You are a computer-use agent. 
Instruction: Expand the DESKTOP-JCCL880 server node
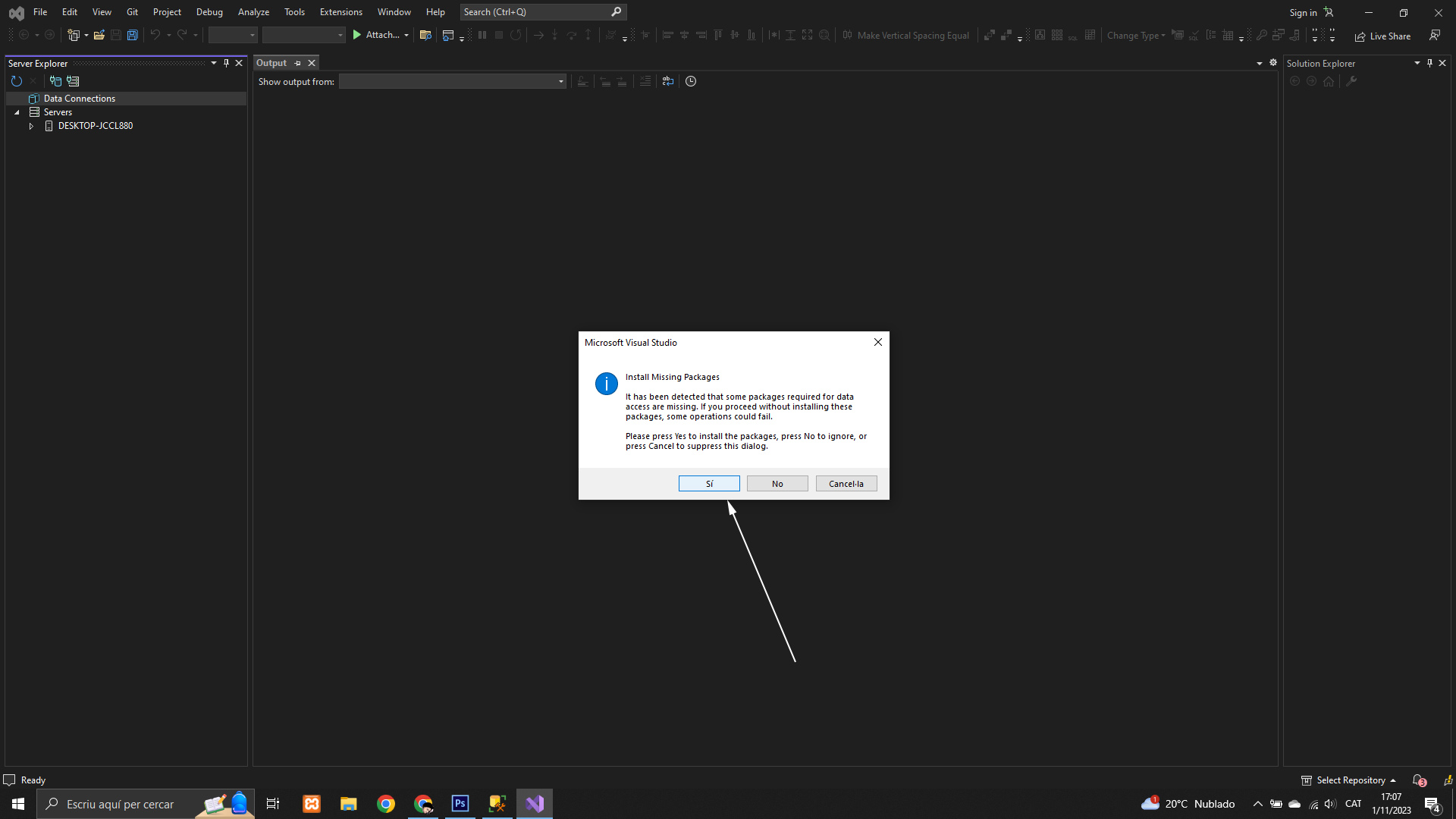pyautogui.click(x=31, y=126)
